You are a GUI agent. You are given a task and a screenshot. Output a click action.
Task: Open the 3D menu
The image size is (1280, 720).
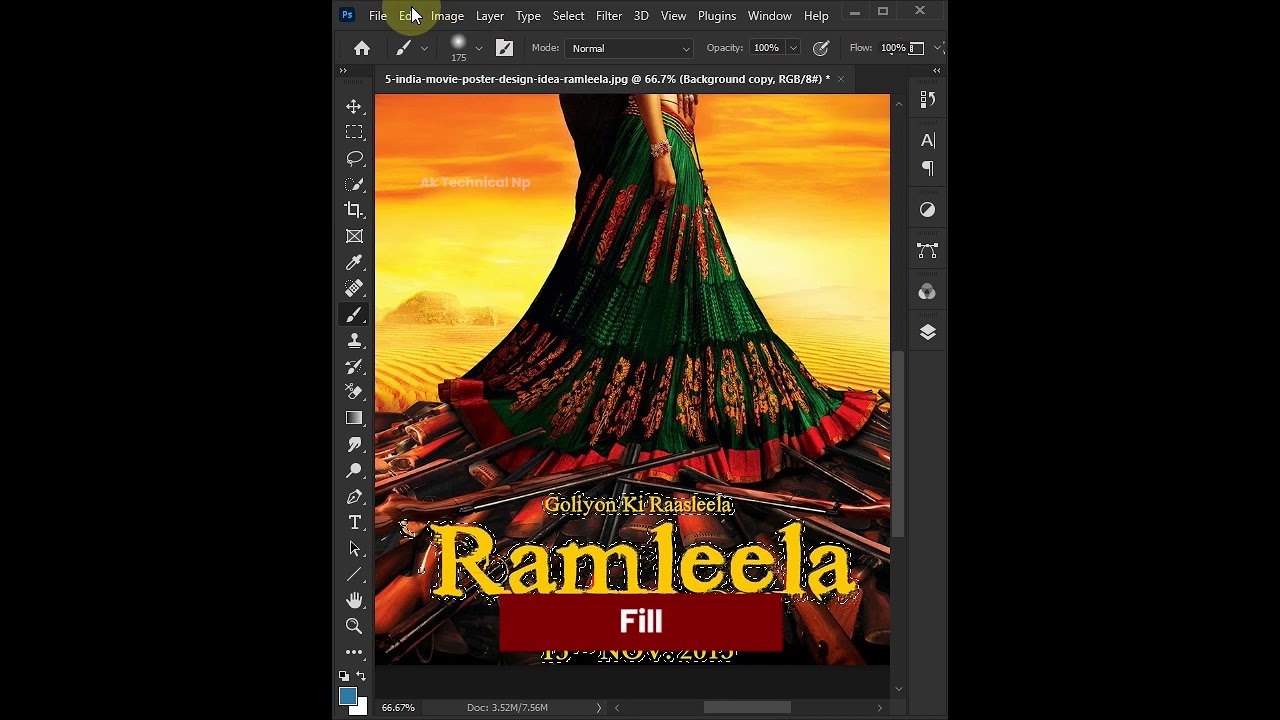pyautogui.click(x=641, y=16)
